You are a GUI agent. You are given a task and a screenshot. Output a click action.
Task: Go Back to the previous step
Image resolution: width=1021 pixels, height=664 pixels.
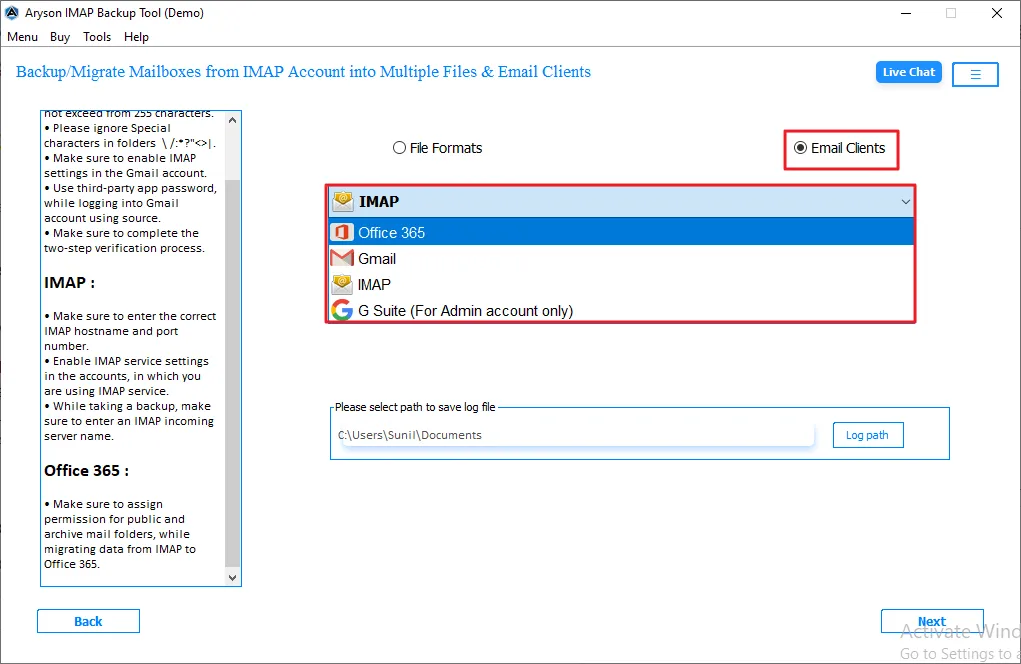tap(89, 621)
